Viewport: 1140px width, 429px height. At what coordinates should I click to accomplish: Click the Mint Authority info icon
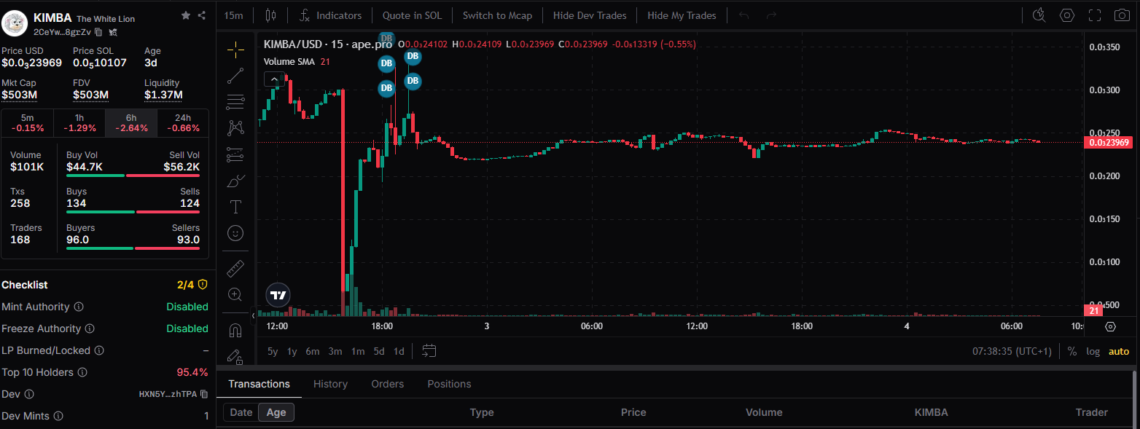pyautogui.click(x=79, y=307)
